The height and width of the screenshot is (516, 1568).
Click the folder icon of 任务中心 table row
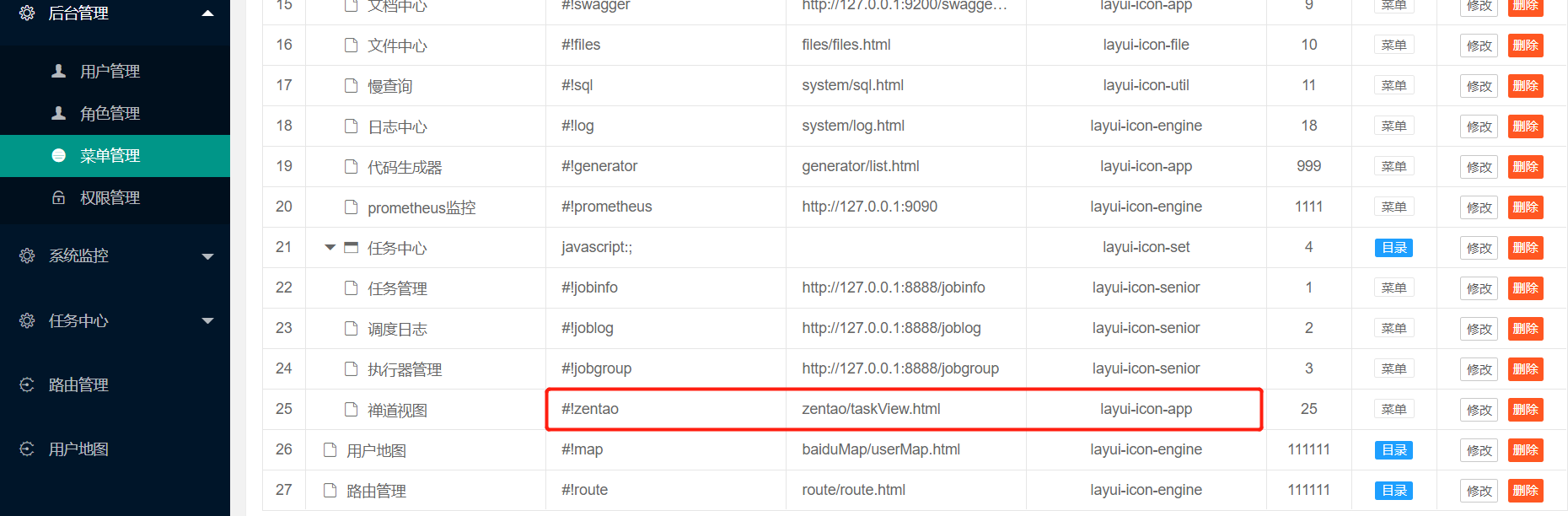tap(352, 247)
